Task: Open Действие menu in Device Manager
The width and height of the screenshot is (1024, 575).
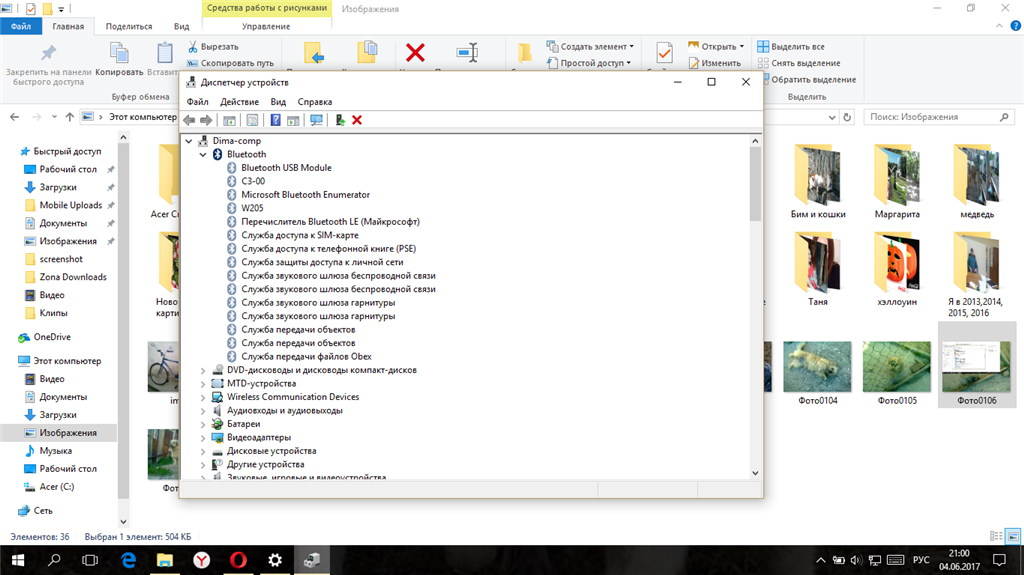Action: point(239,102)
